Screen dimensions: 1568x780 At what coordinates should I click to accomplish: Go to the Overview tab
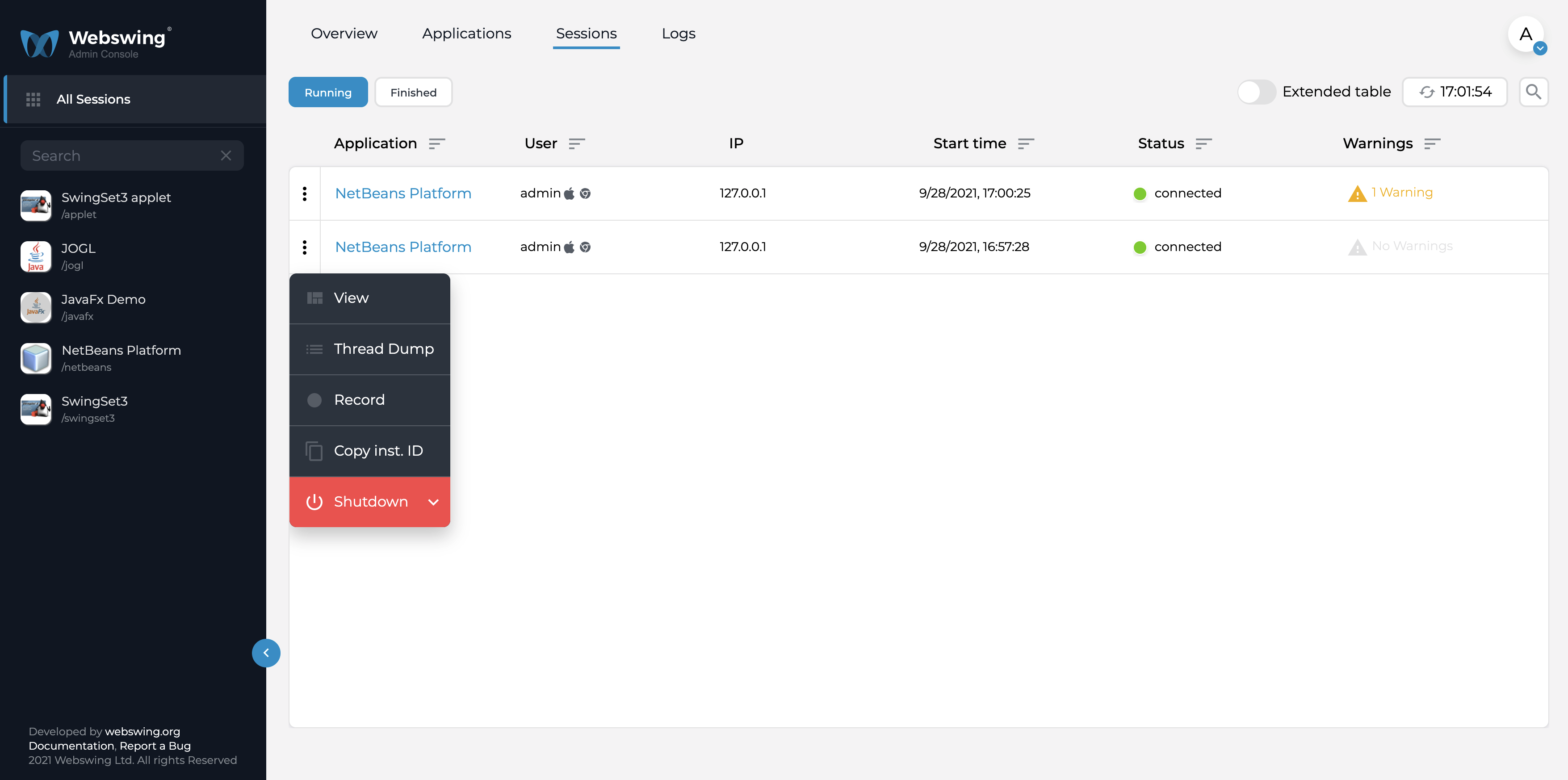344,34
